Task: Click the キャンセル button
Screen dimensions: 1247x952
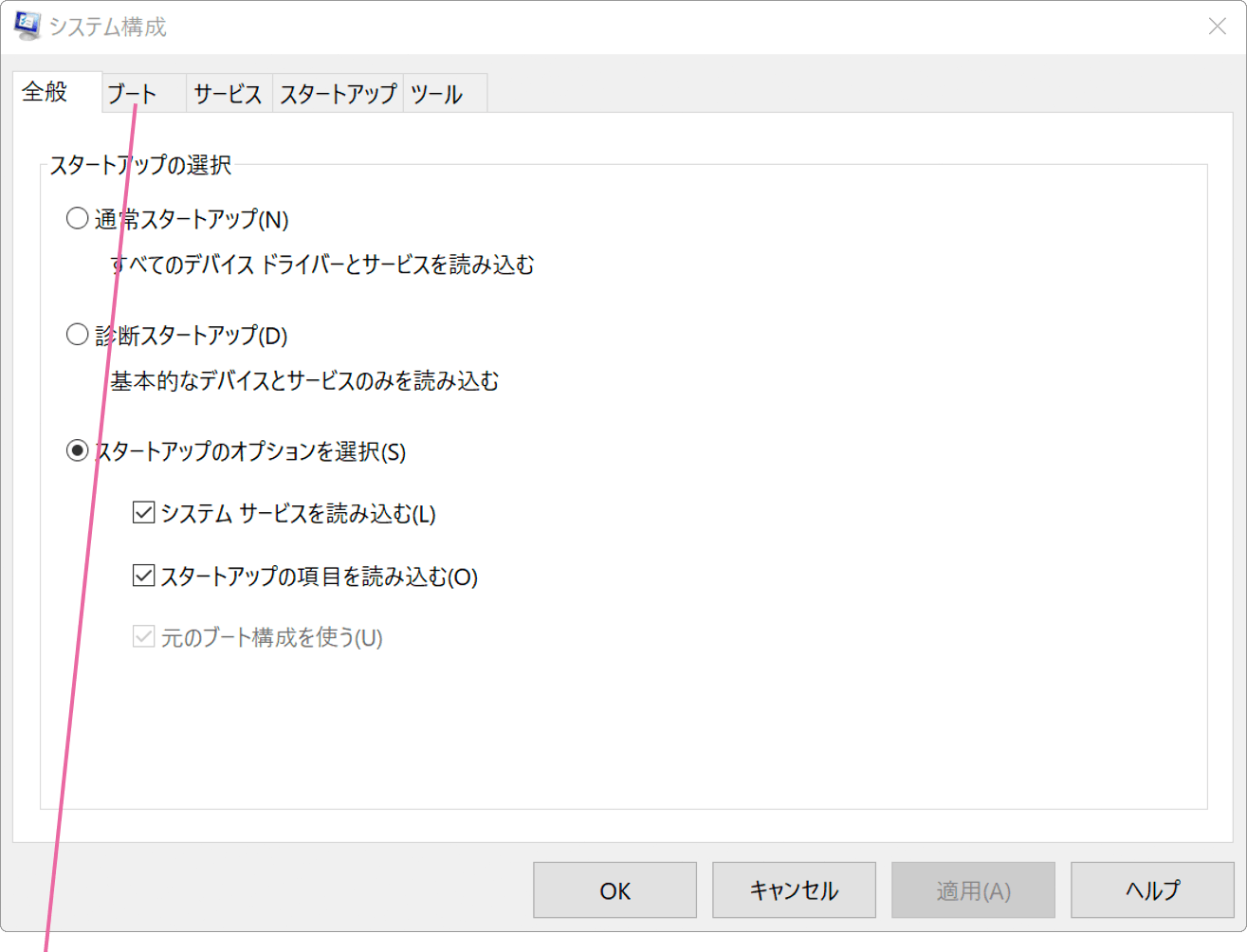Action: coord(794,890)
